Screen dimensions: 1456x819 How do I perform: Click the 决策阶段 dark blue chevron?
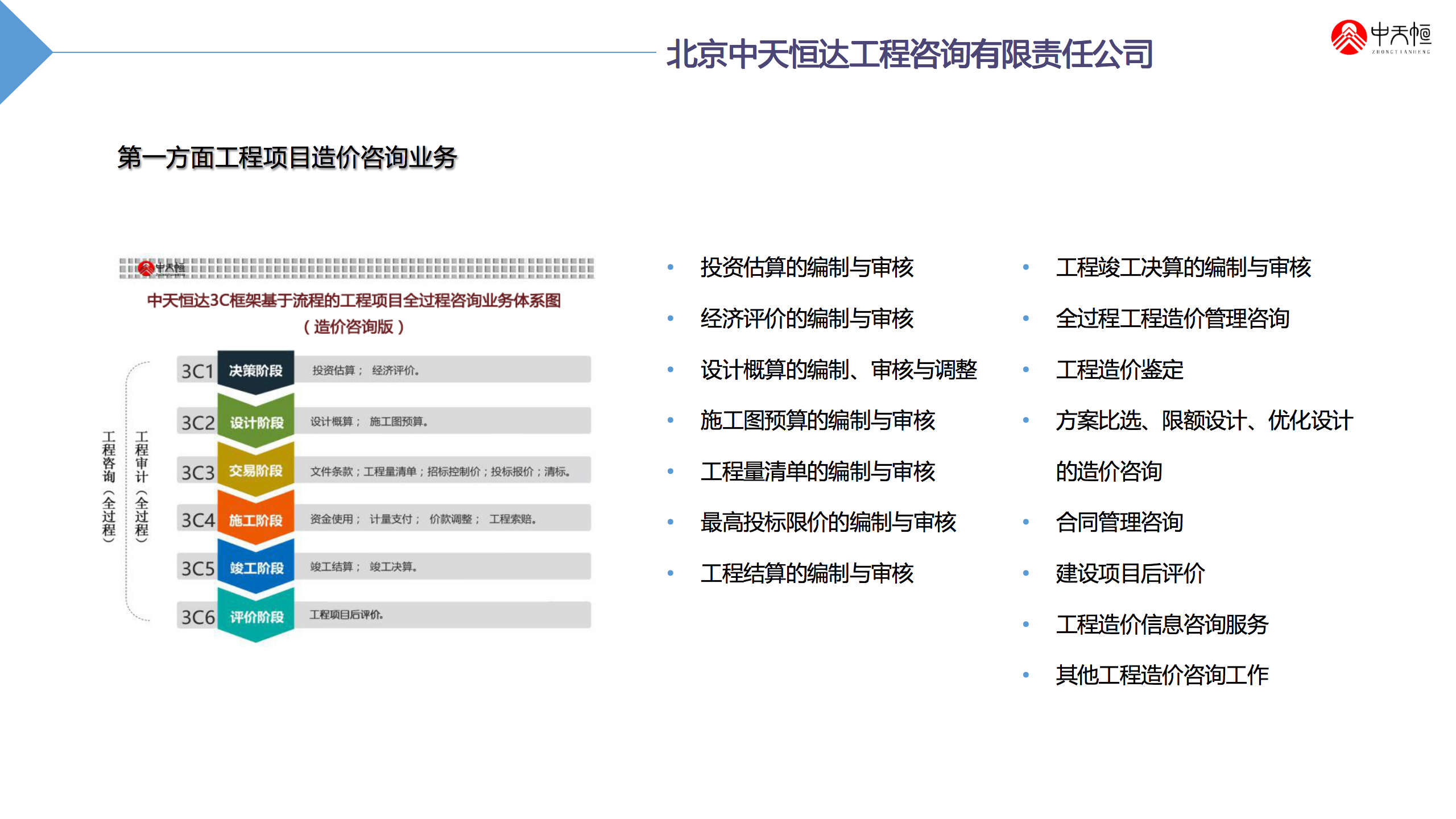[255, 371]
